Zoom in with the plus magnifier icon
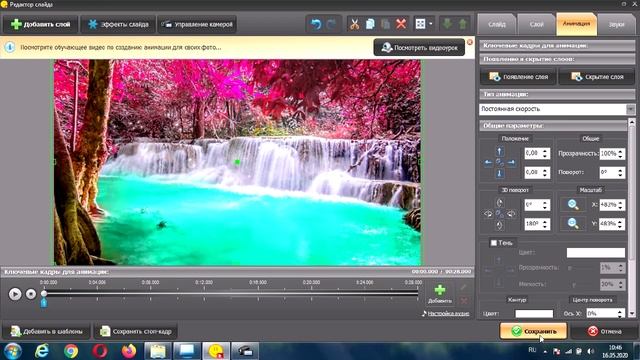Image resolution: width=640 pixels, height=360 pixels. point(573,204)
